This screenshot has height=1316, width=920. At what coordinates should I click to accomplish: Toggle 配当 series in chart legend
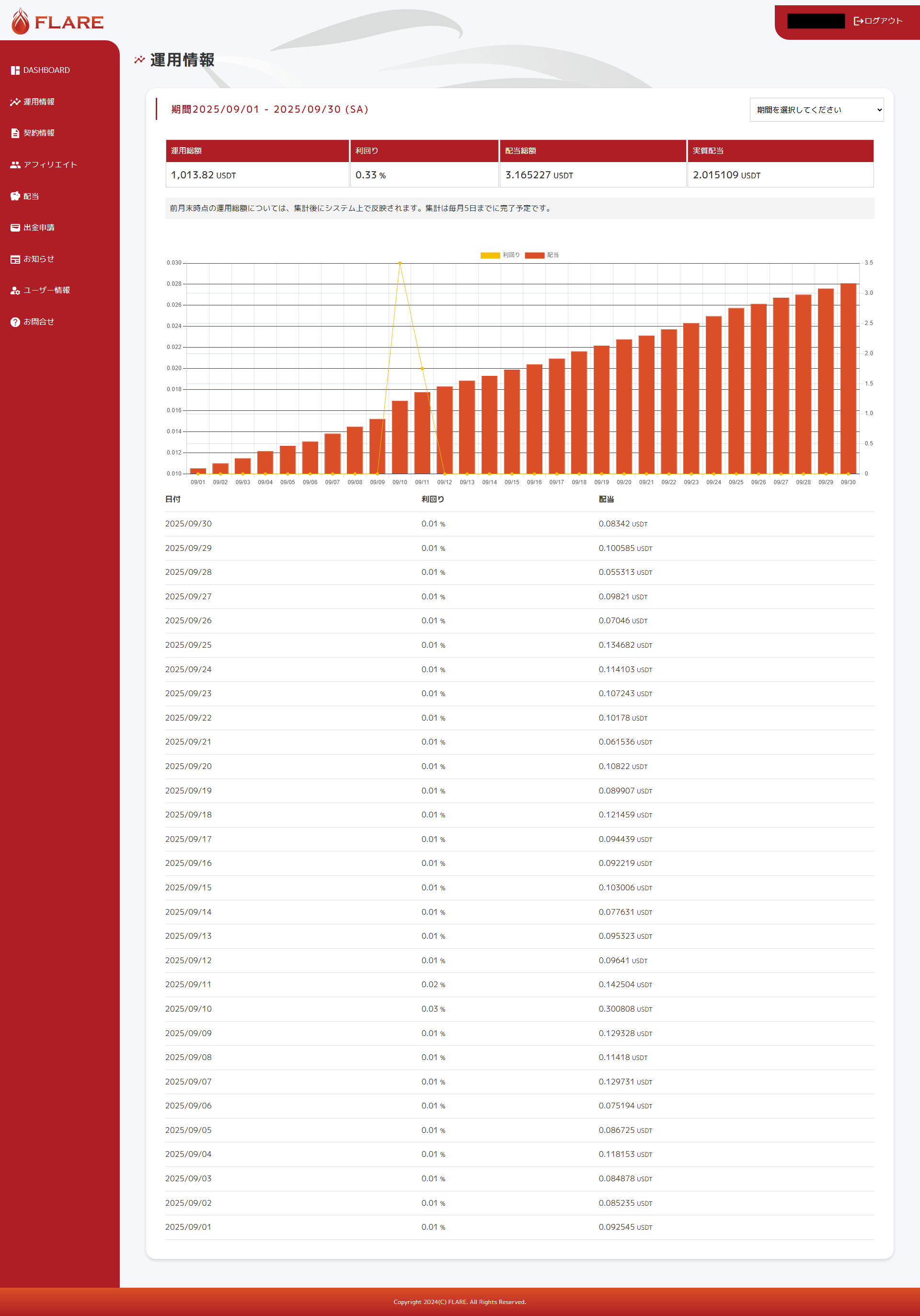click(553, 255)
